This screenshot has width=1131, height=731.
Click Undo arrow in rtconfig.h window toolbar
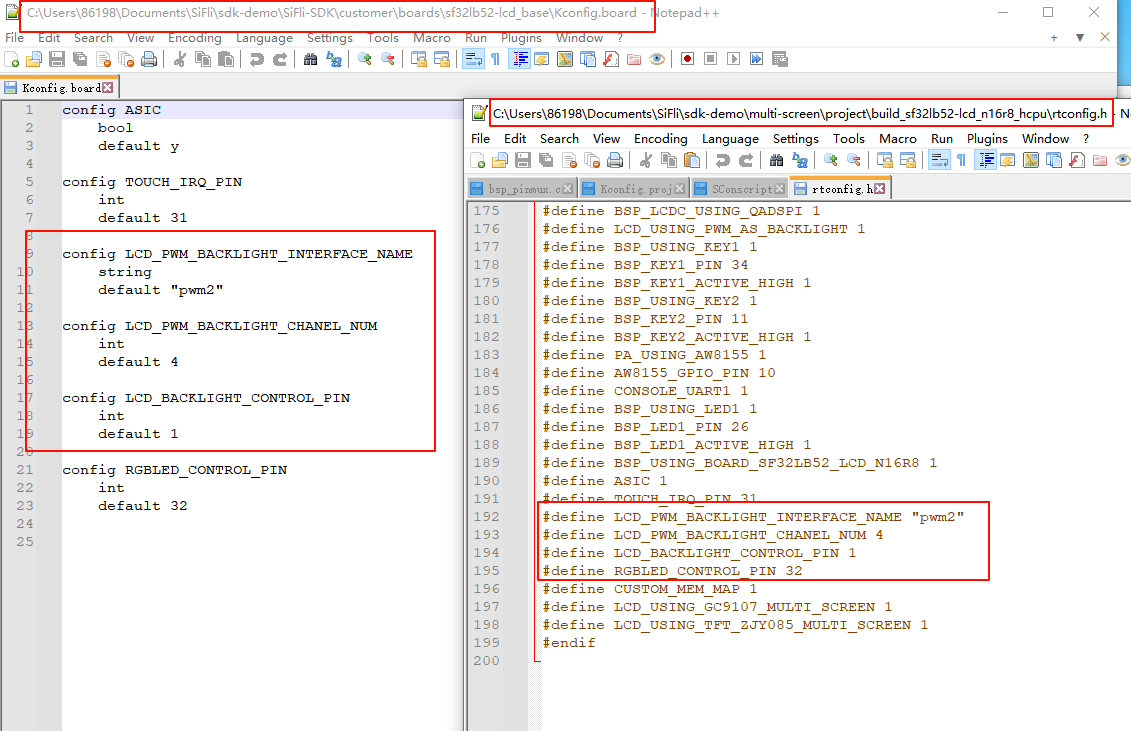[722, 160]
